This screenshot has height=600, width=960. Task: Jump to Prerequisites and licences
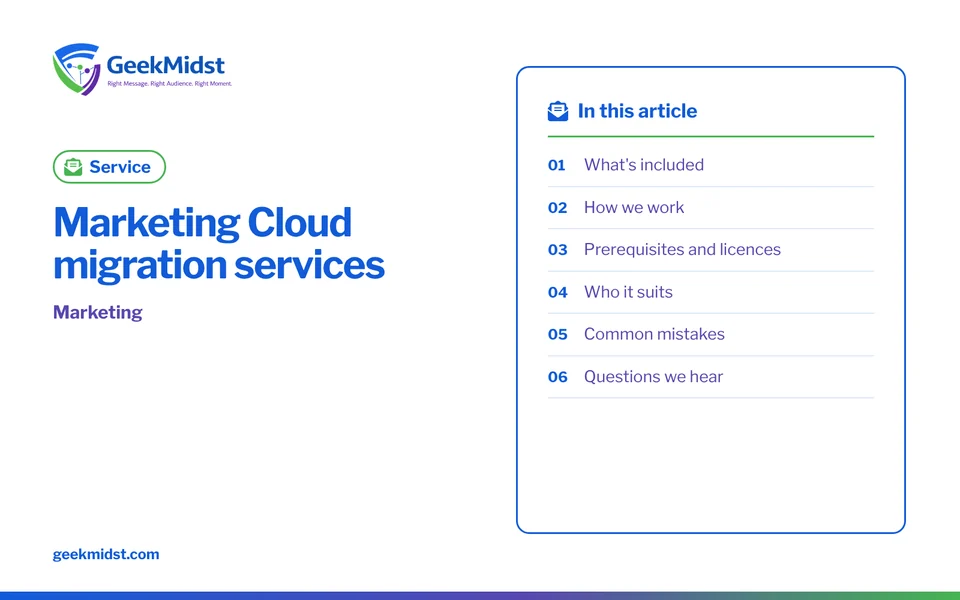pos(682,249)
